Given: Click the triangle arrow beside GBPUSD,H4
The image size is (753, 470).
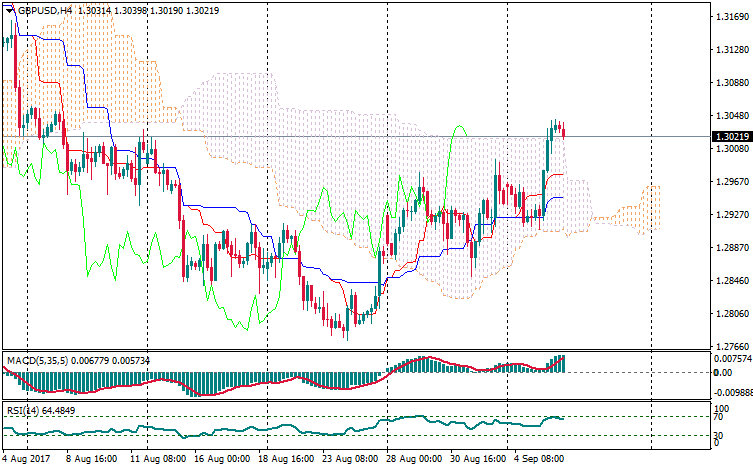Looking at the screenshot, I should [x=9, y=9].
